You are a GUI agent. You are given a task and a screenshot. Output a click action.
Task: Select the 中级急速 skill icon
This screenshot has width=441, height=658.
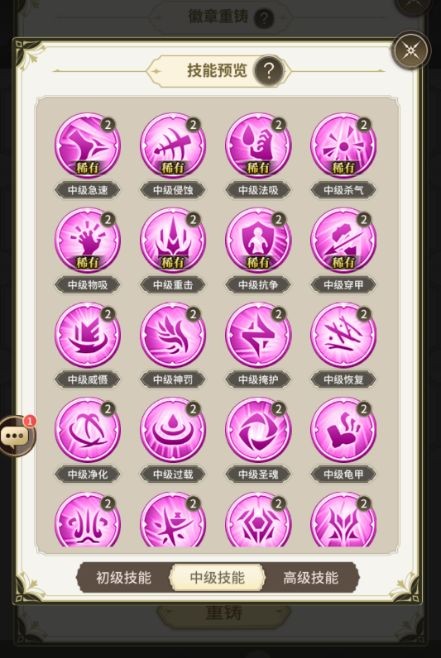(x=87, y=146)
